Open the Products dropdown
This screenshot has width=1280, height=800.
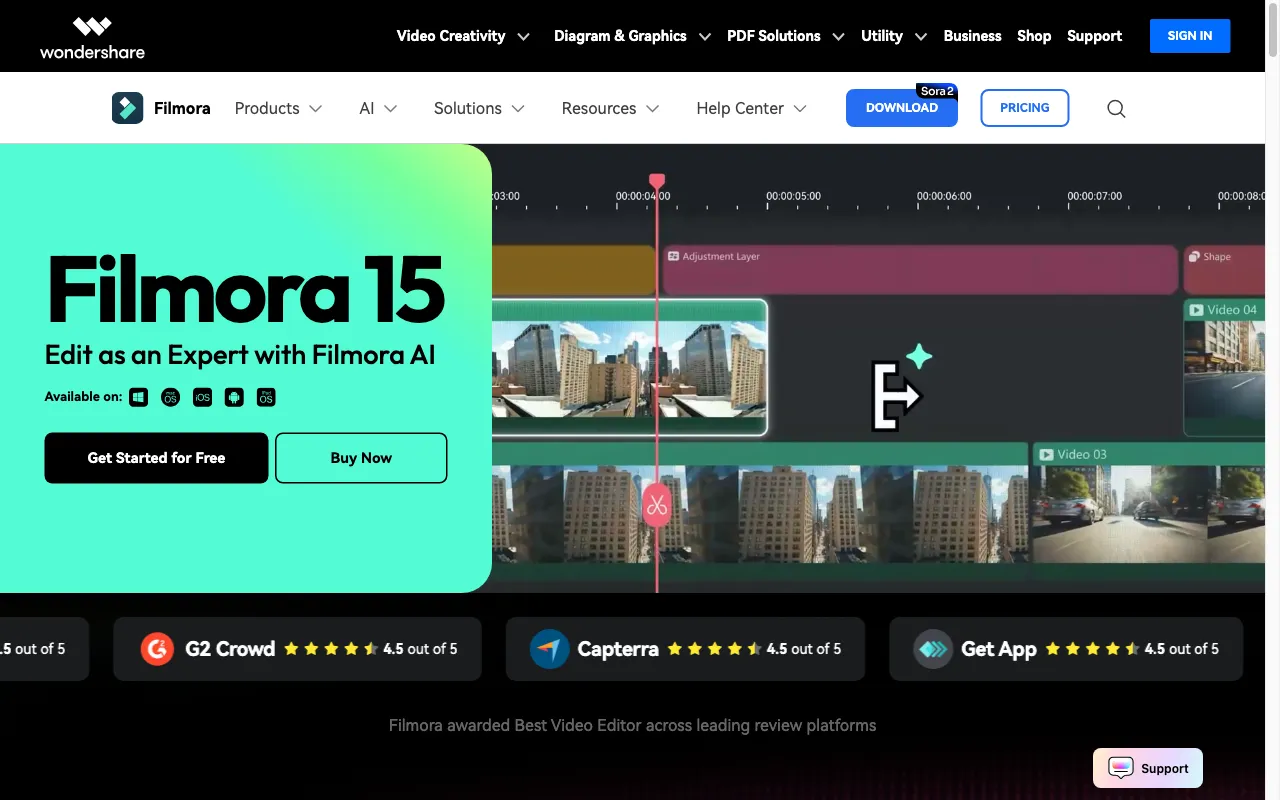pyautogui.click(x=278, y=108)
